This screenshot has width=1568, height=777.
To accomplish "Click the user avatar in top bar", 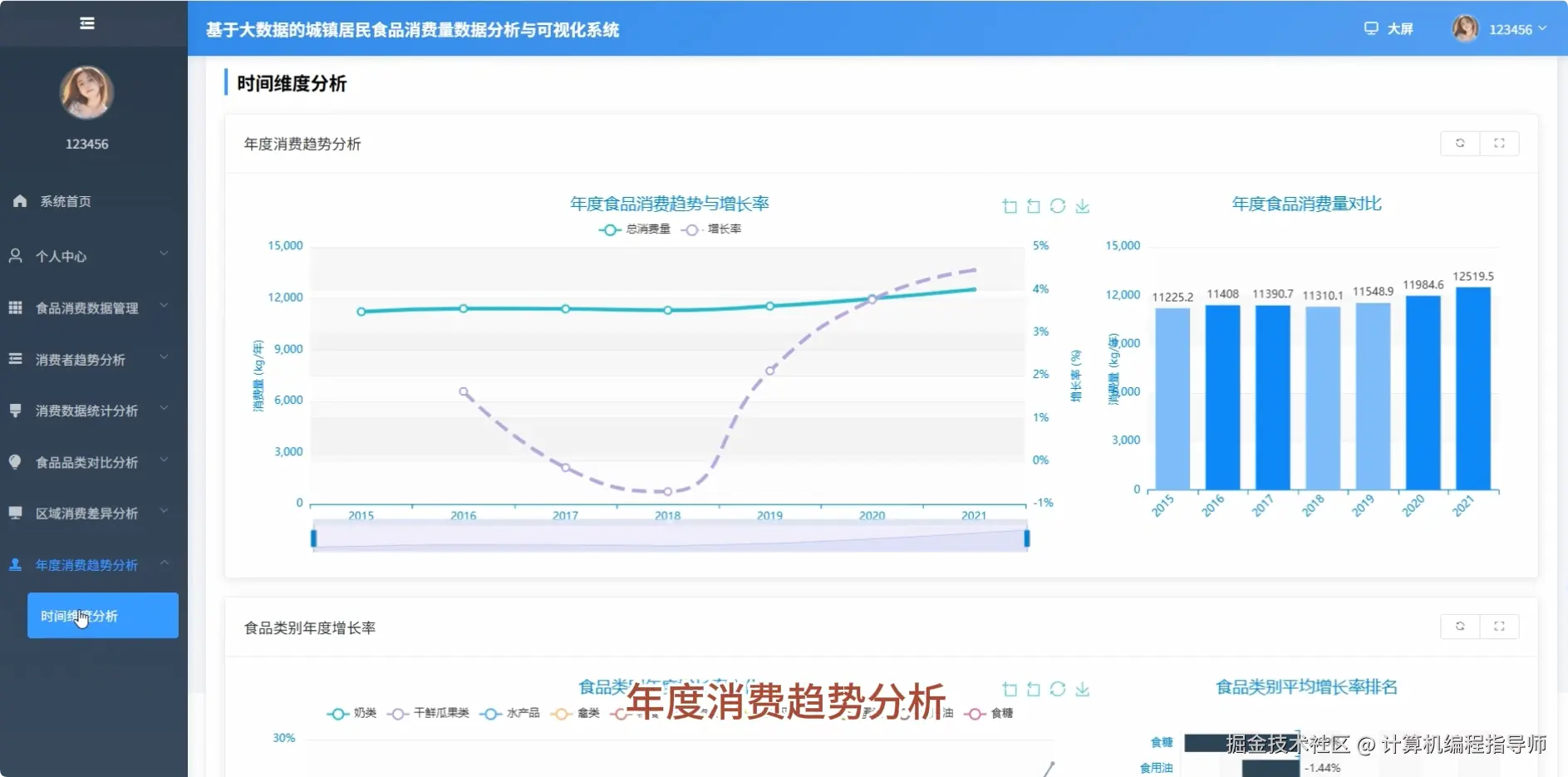I will pos(1465,28).
